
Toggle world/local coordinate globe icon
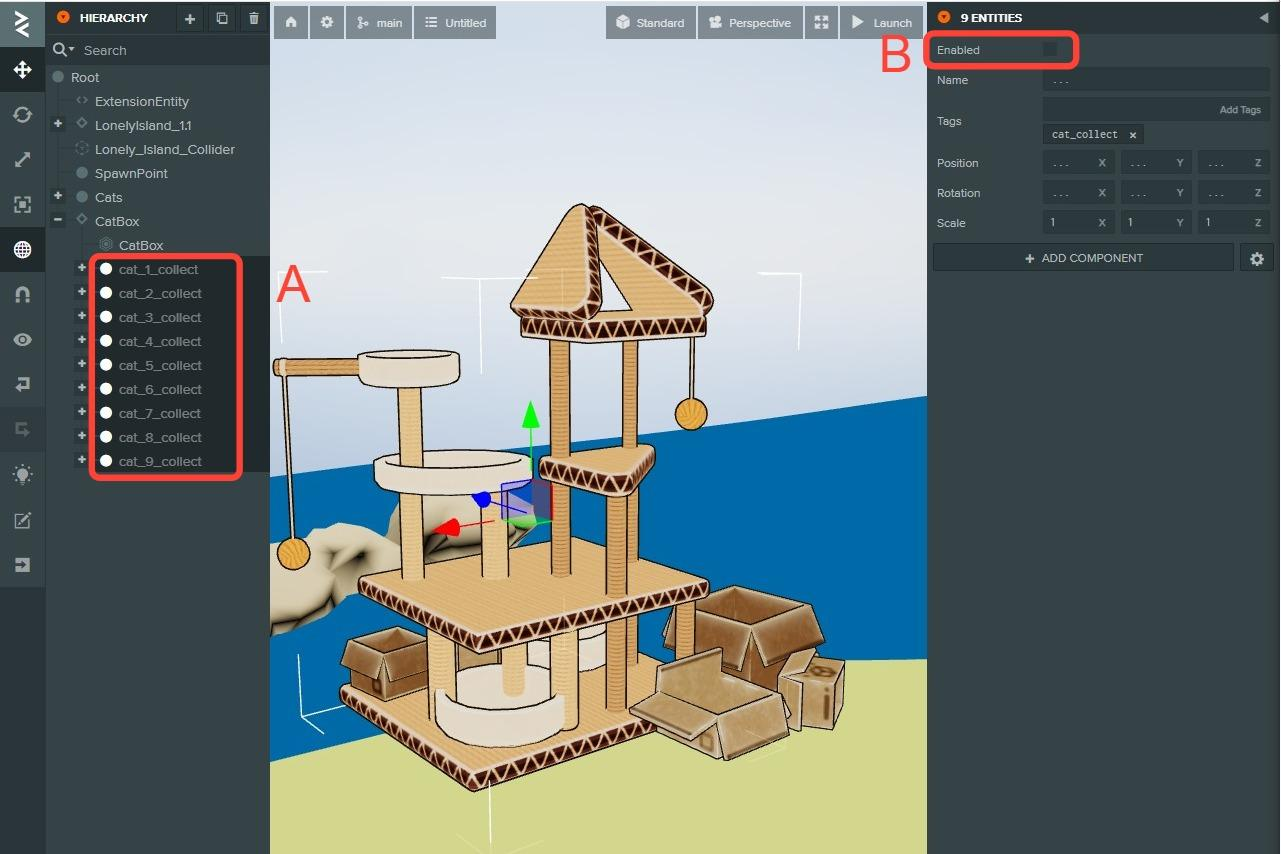click(x=22, y=250)
